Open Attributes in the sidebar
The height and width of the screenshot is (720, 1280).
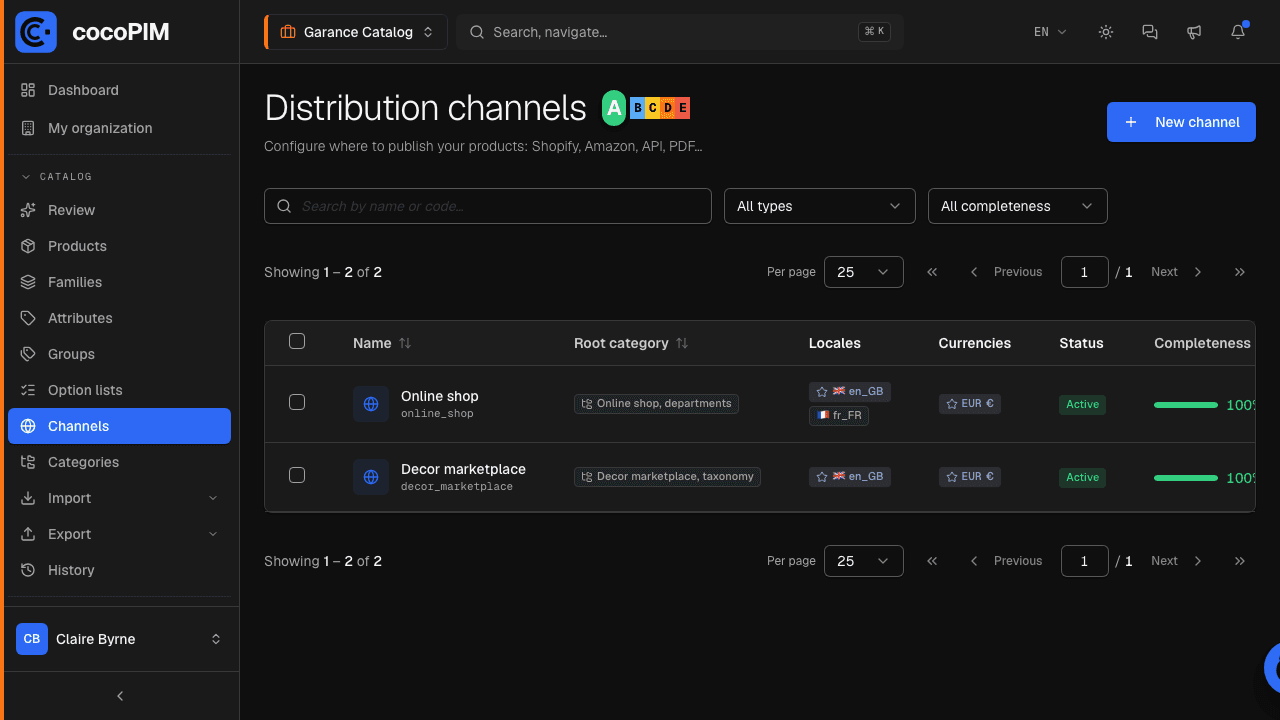pyautogui.click(x=119, y=318)
